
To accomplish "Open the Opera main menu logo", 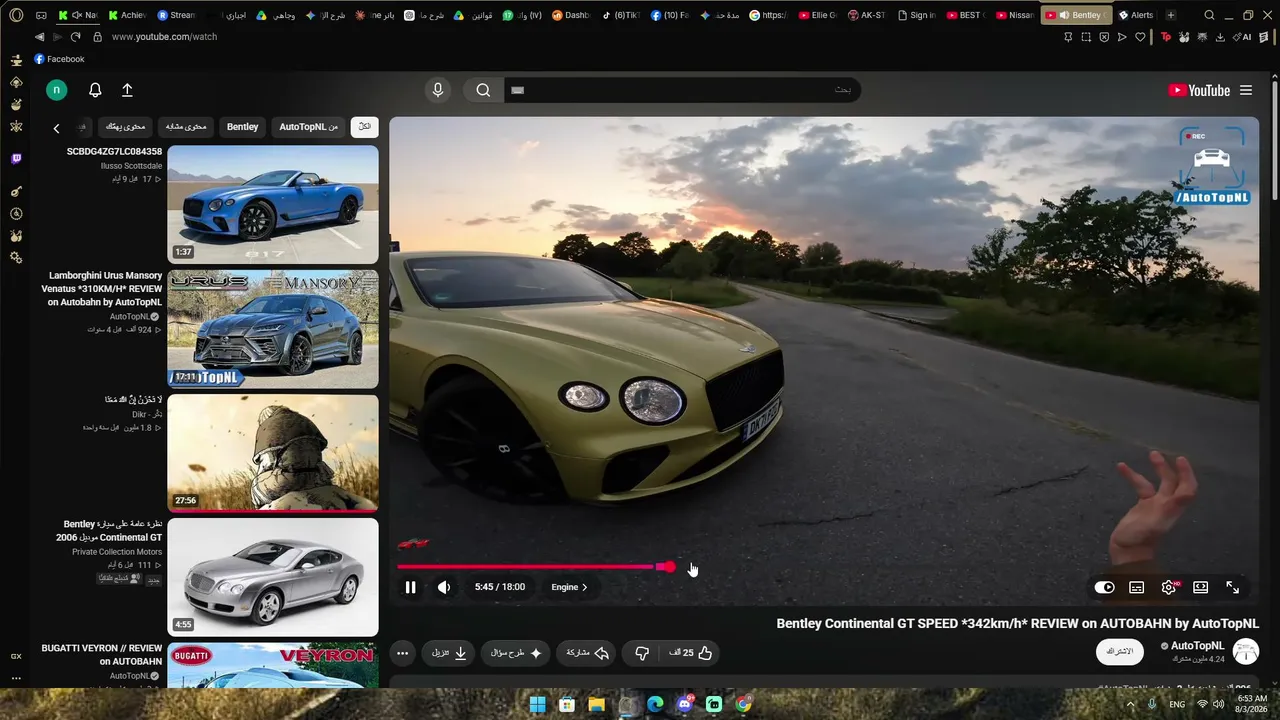I will [x=16, y=15].
